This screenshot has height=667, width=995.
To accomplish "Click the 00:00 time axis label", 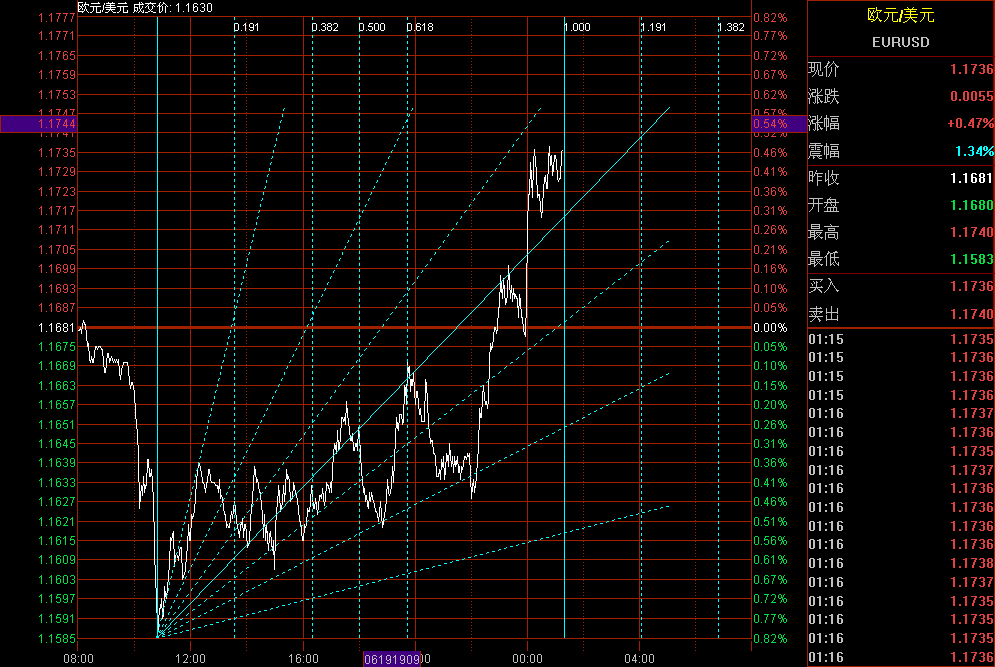I will click(x=527, y=659).
